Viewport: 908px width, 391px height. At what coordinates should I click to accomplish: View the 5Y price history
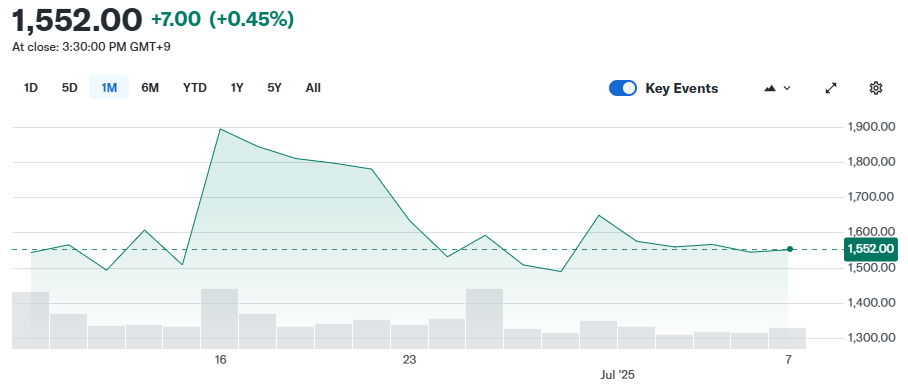click(x=274, y=88)
